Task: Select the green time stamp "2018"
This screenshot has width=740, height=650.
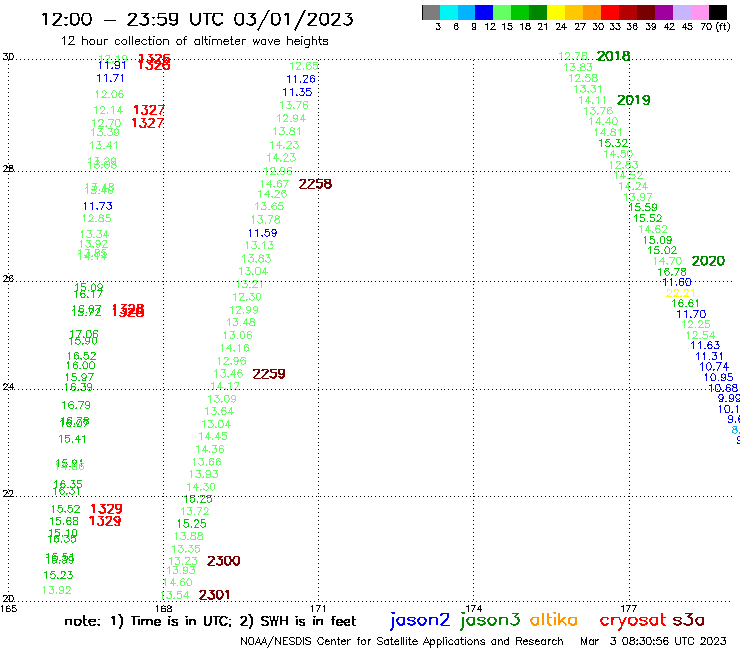Action: point(614,56)
